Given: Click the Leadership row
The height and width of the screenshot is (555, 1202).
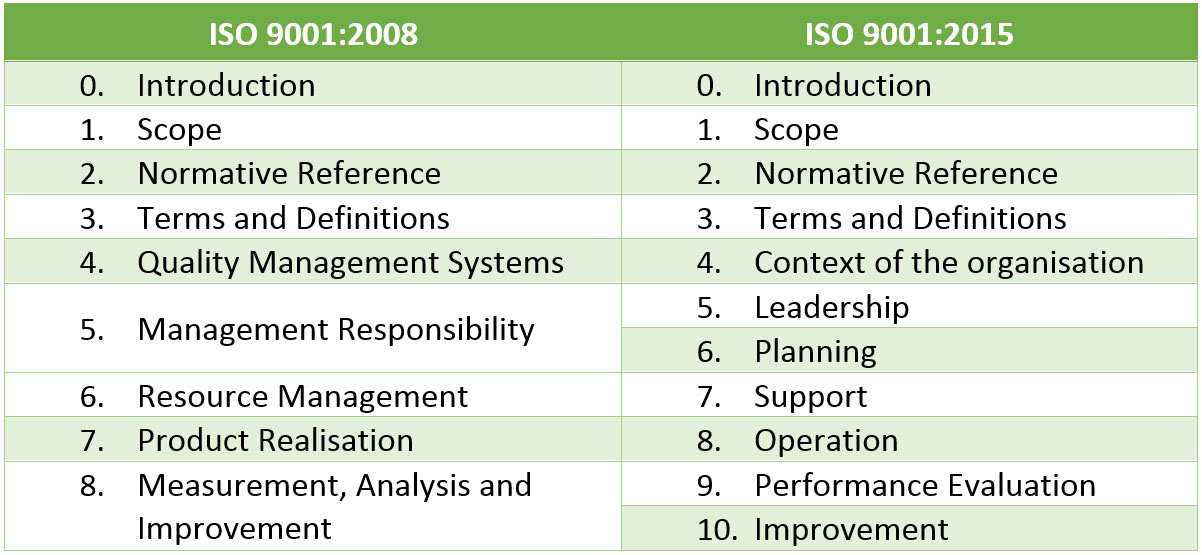Looking at the screenshot, I should click(910, 306).
